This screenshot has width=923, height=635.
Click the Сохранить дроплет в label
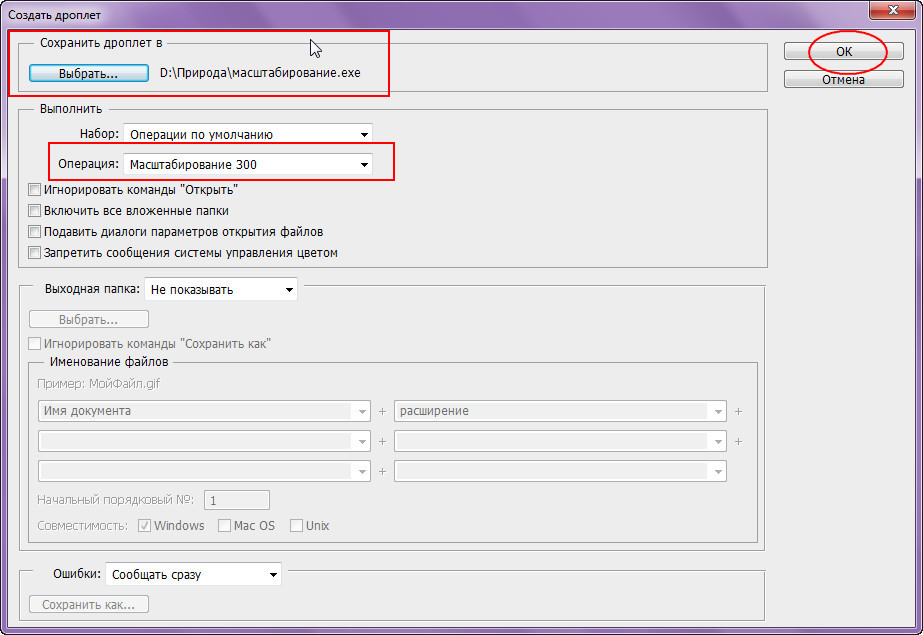tap(101, 43)
